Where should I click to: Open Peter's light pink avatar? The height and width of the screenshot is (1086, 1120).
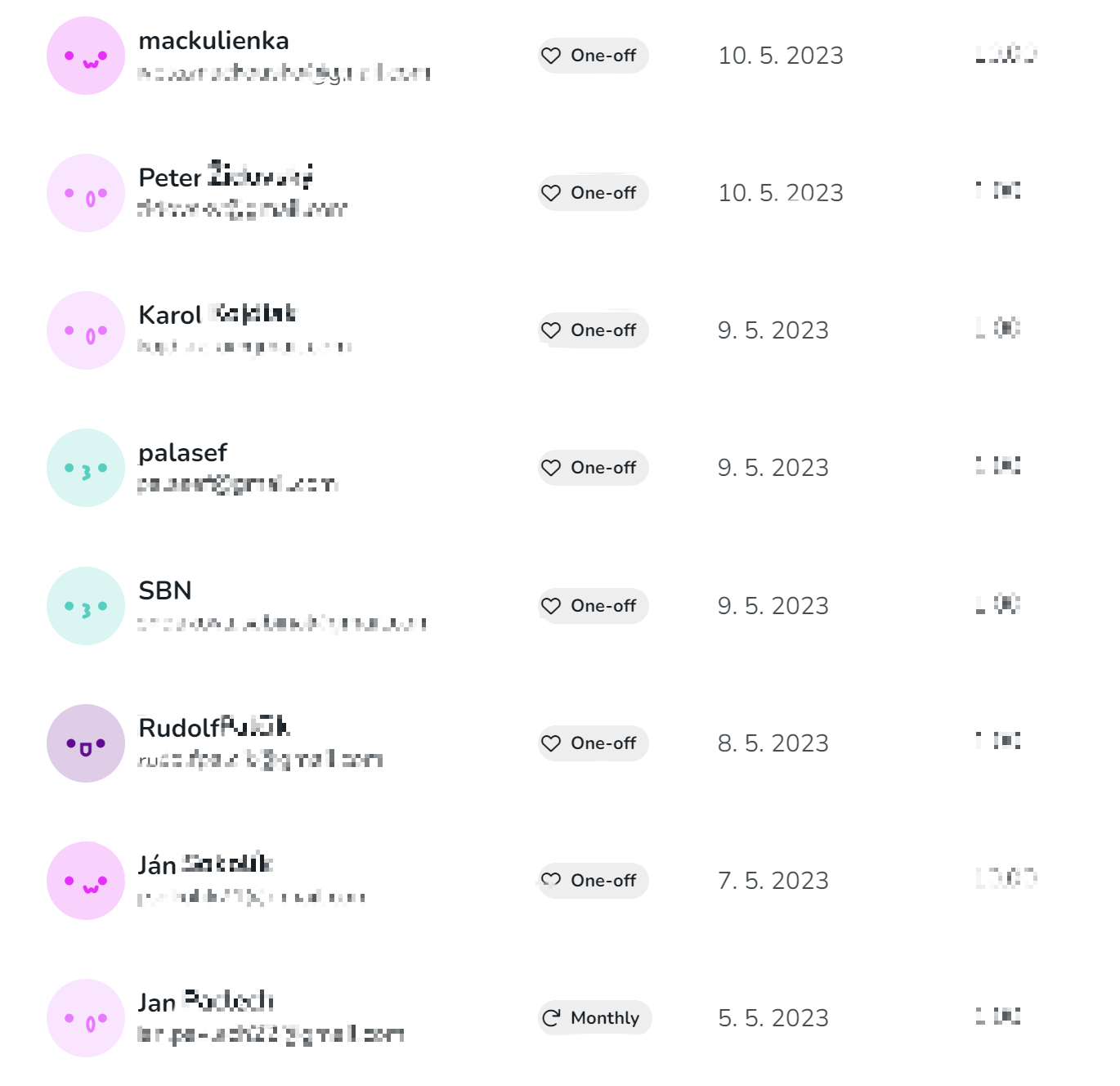(x=86, y=193)
